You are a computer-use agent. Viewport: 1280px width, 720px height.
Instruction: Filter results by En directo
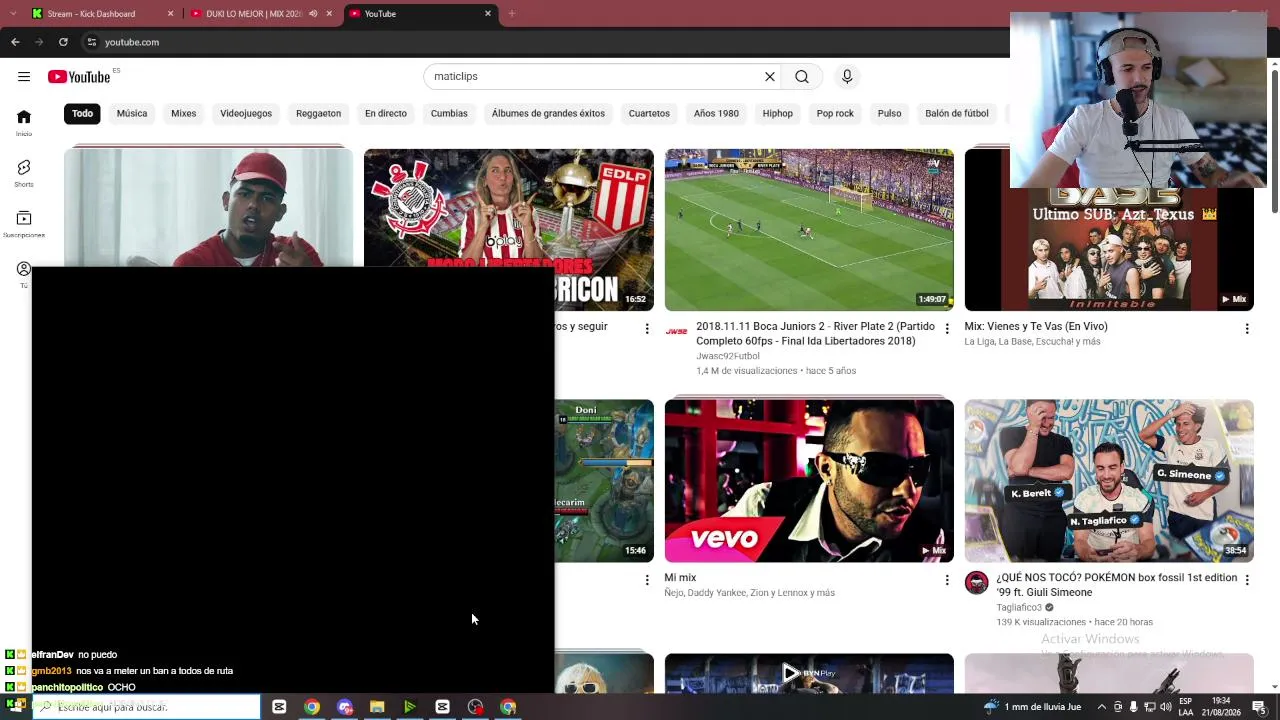coord(386,114)
